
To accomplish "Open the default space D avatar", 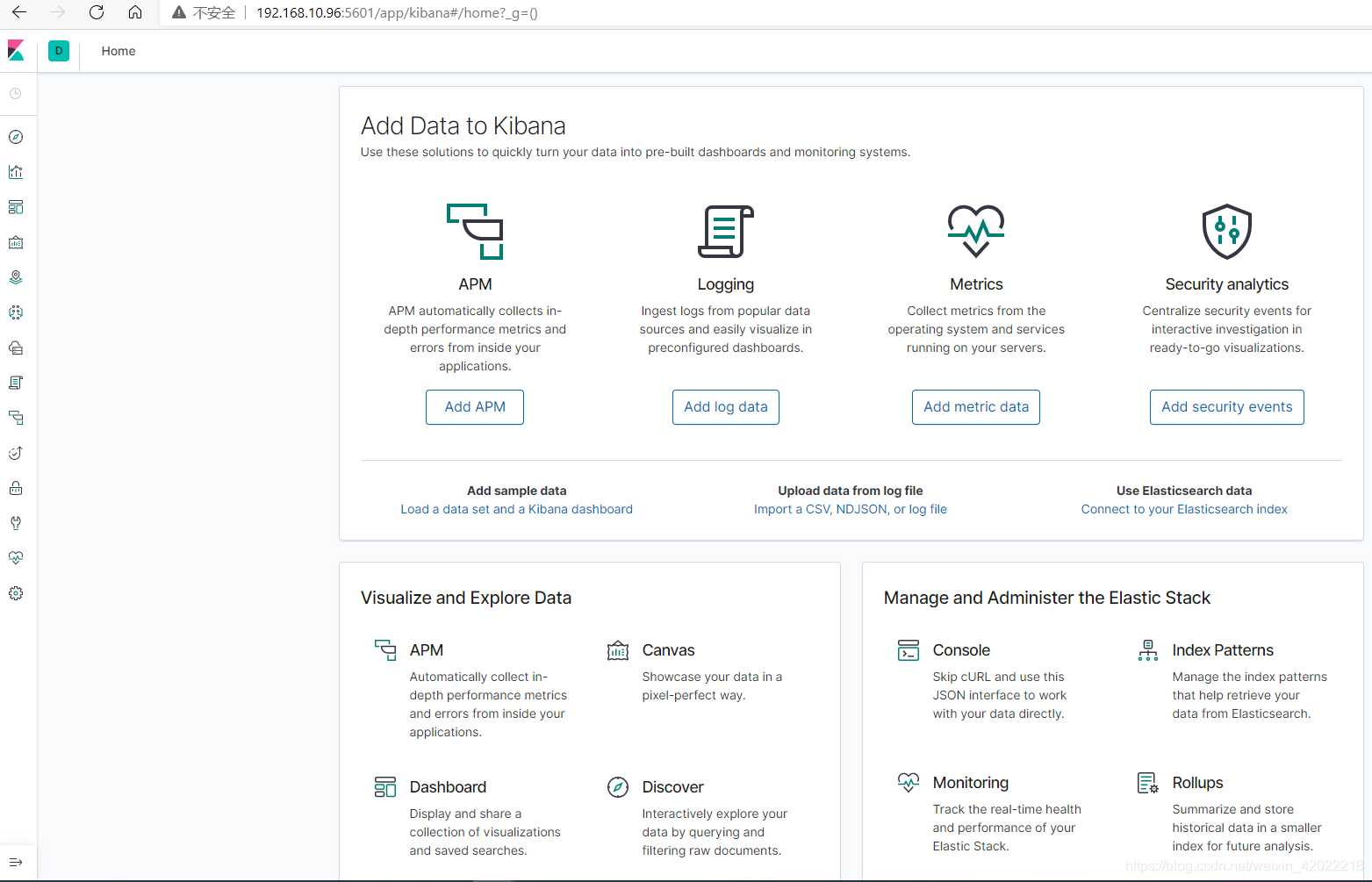I will pyautogui.click(x=59, y=51).
